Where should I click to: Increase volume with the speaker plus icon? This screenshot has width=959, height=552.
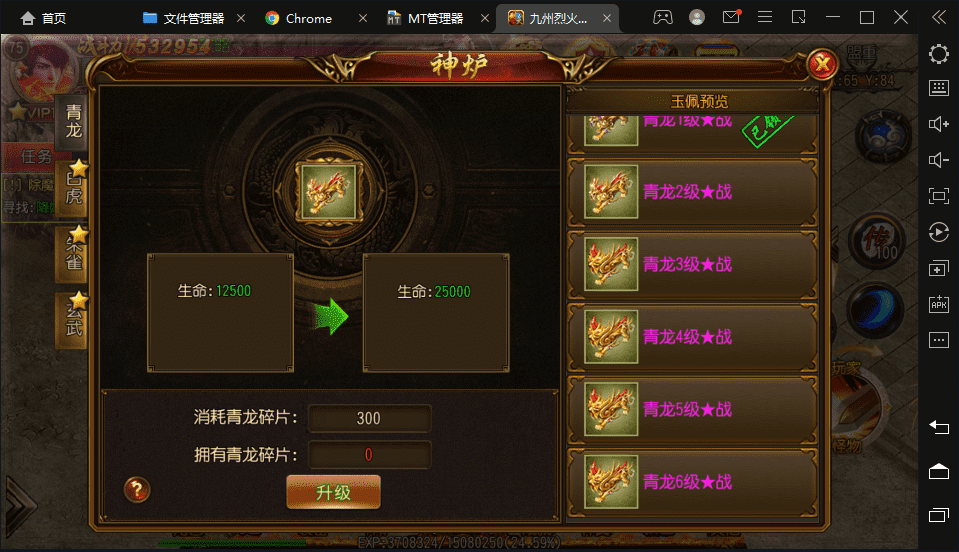939,124
